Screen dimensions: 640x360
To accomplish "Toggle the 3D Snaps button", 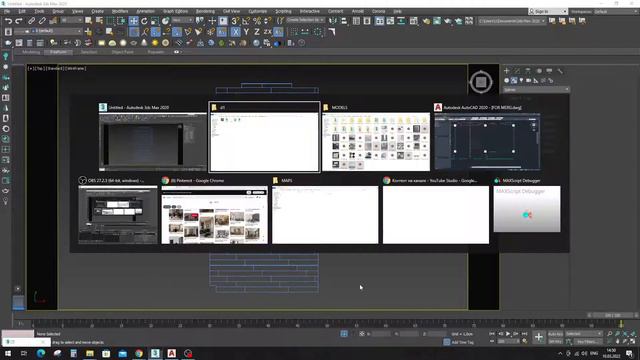I will (x=235, y=20).
